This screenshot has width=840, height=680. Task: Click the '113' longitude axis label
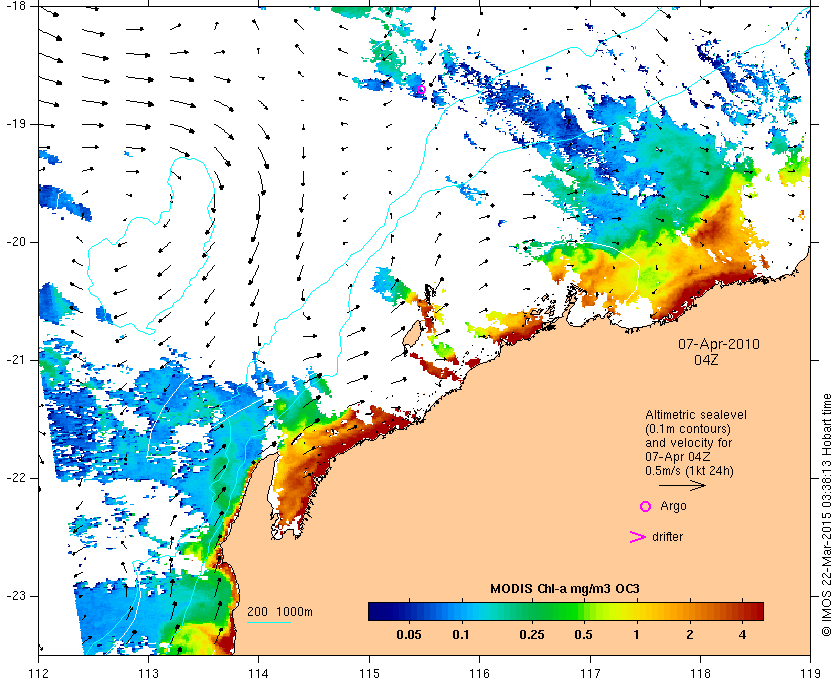pyautogui.click(x=148, y=673)
